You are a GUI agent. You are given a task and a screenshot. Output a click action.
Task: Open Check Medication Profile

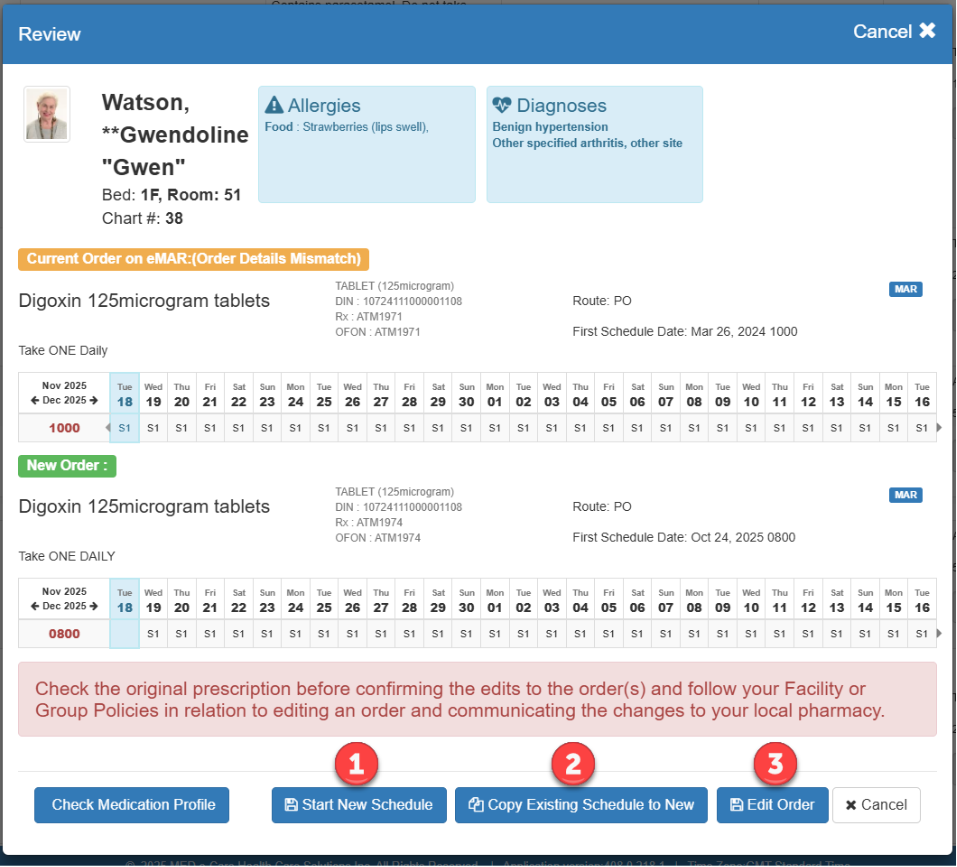click(x=132, y=805)
